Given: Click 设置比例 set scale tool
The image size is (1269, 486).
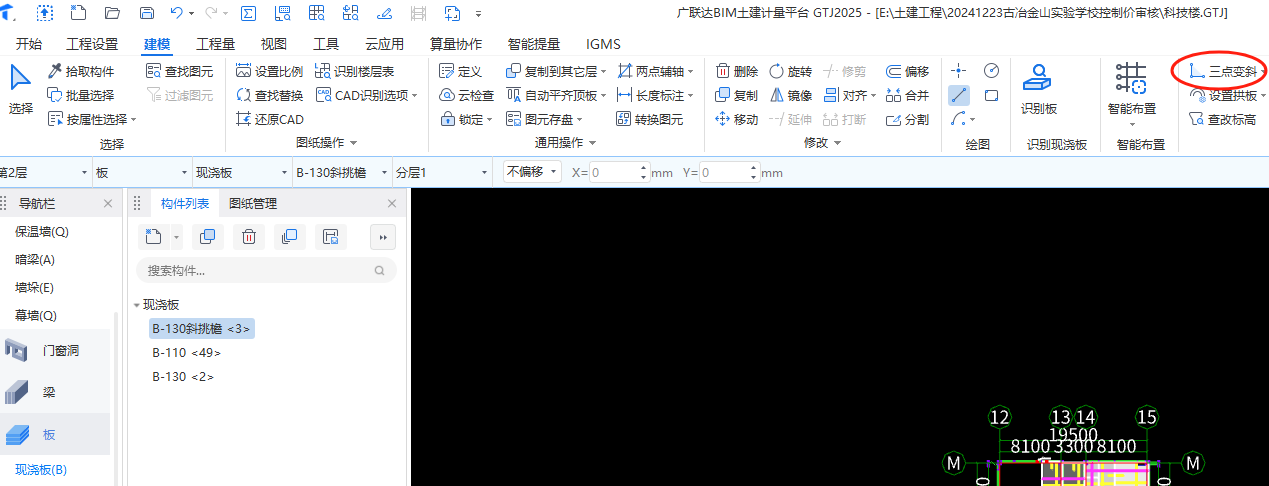Looking at the screenshot, I should pos(269,71).
